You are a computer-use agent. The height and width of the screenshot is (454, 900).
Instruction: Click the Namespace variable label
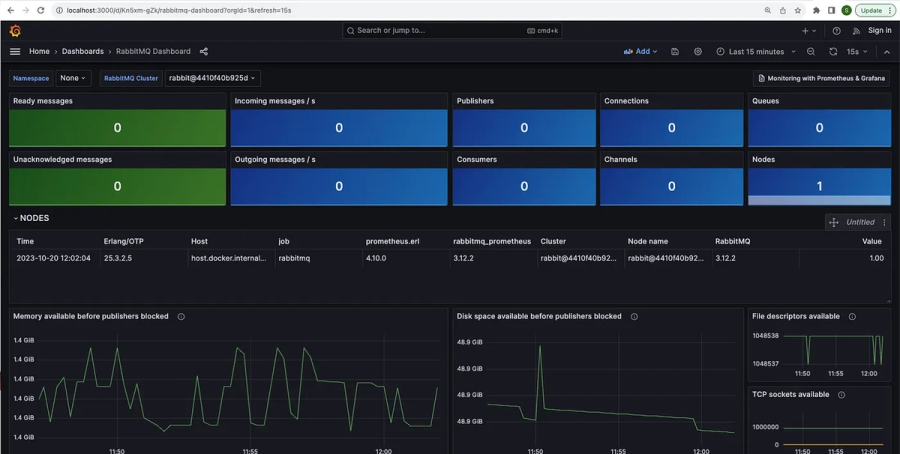pos(31,78)
